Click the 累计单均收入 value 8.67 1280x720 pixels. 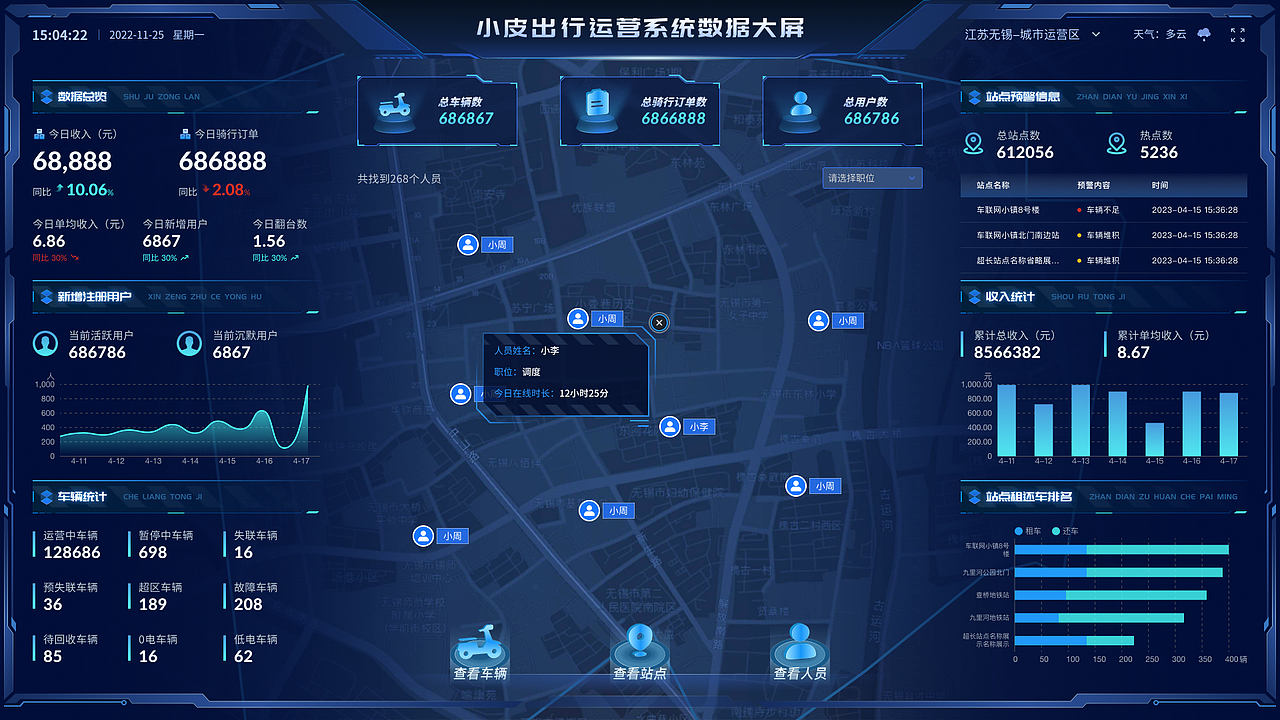click(1134, 352)
